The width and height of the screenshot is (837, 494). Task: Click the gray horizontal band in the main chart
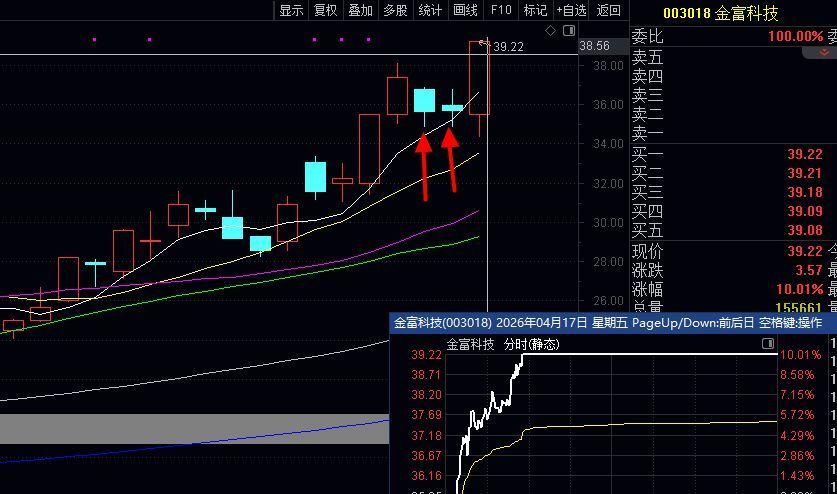pos(194,428)
